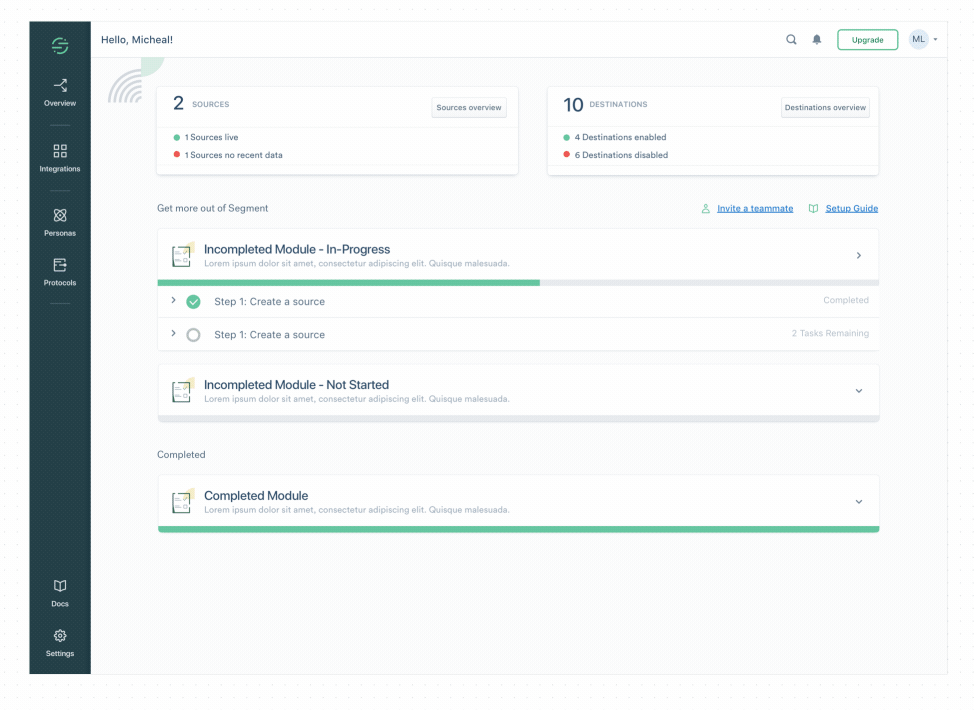Click the Completed Module full progress bar
This screenshot has width=974, height=710.
pos(518,529)
